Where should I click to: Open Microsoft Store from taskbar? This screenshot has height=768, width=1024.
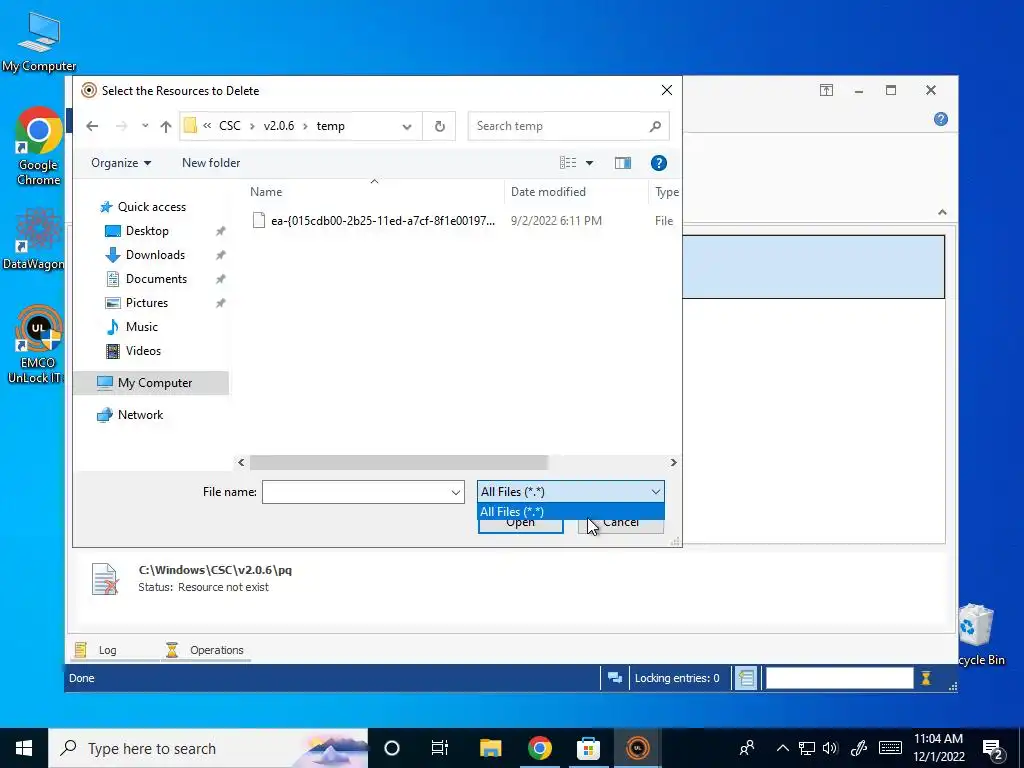(588, 748)
